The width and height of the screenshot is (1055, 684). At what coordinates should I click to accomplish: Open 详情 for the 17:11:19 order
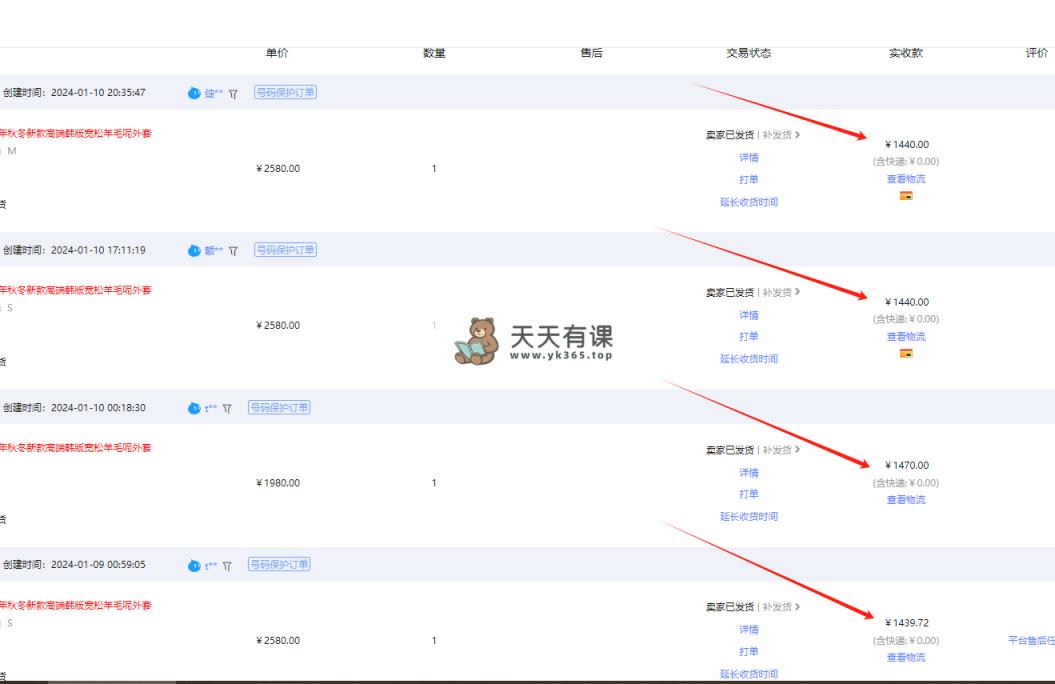click(748, 315)
